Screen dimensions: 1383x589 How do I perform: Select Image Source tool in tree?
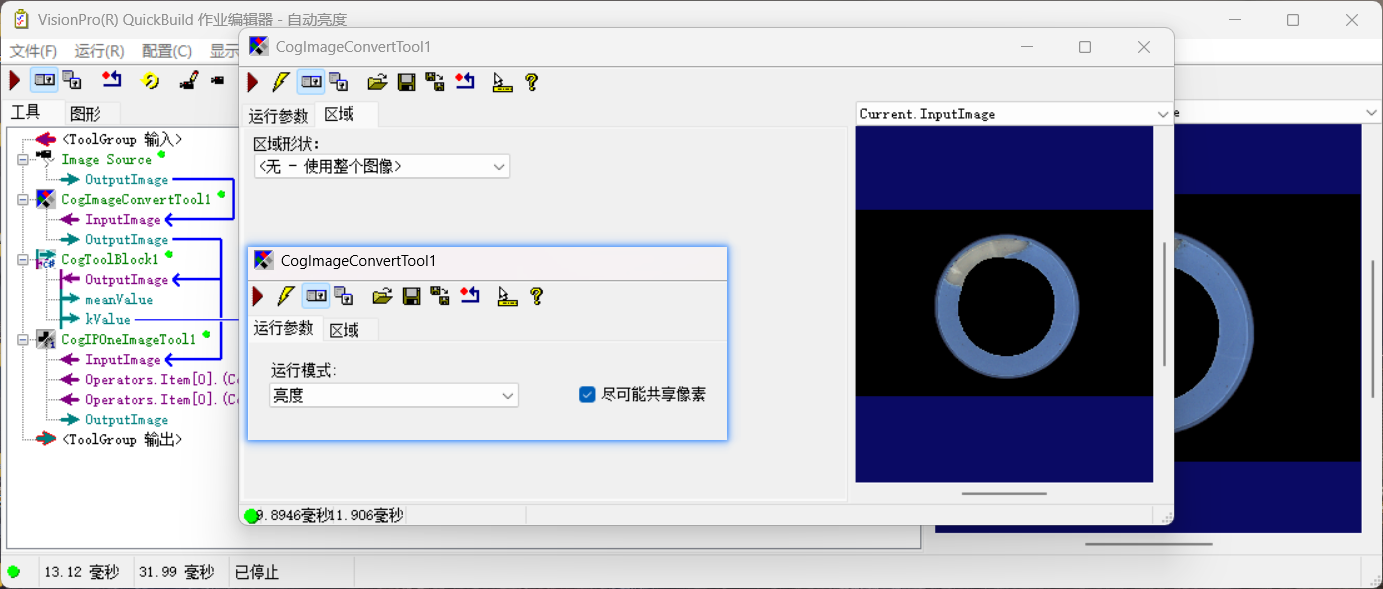click(107, 159)
